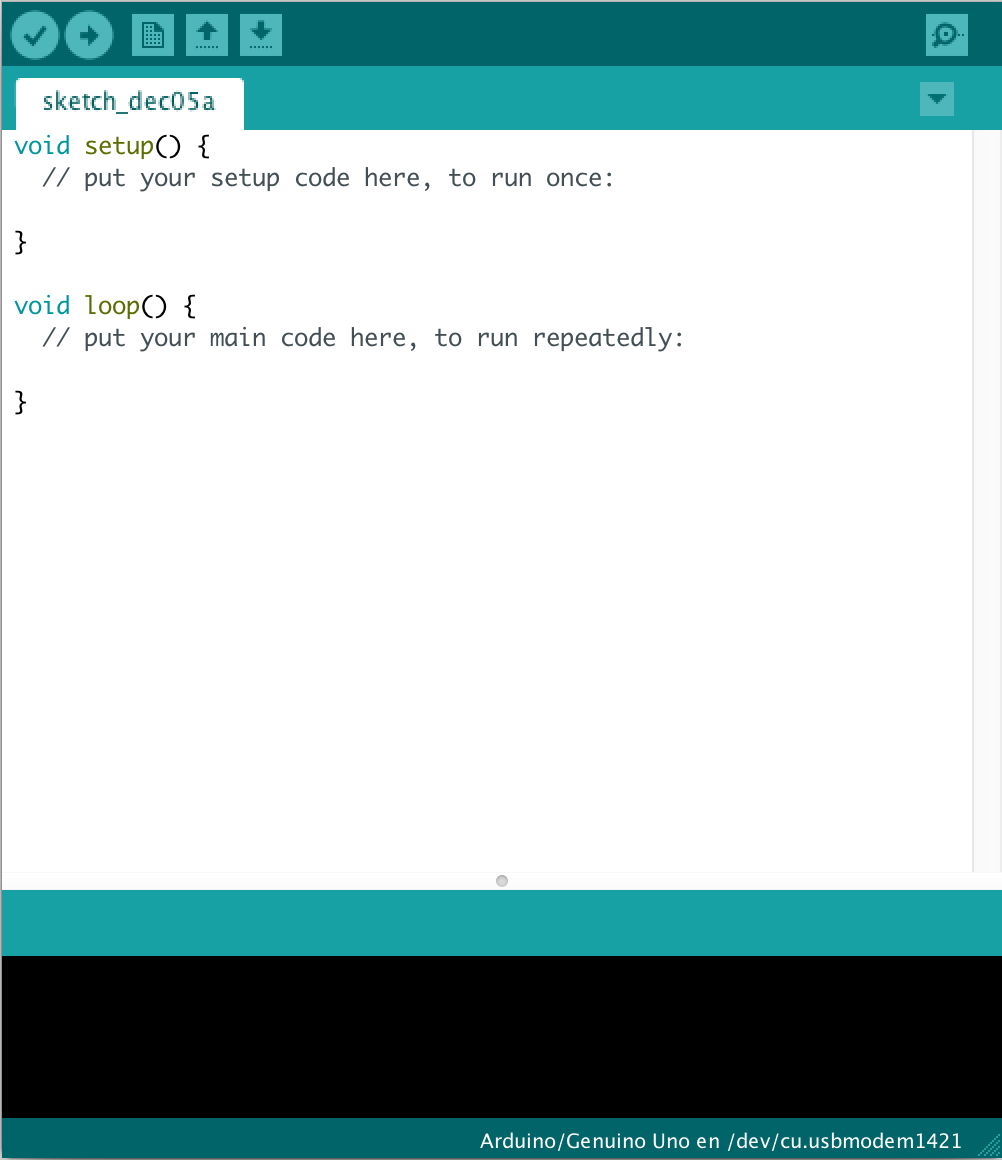Open the Serial Monitor magnifier icon
Image resolution: width=1002 pixels, height=1160 pixels.
(x=946, y=35)
